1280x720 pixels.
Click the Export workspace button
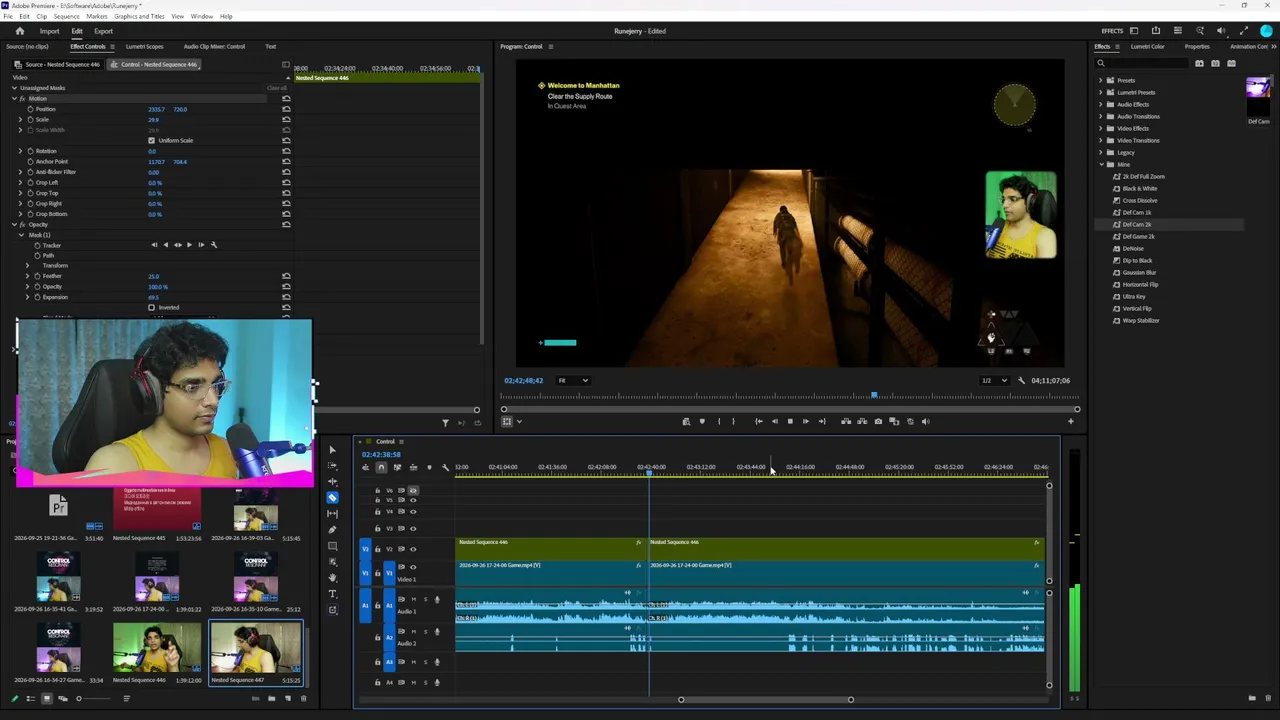click(x=103, y=31)
